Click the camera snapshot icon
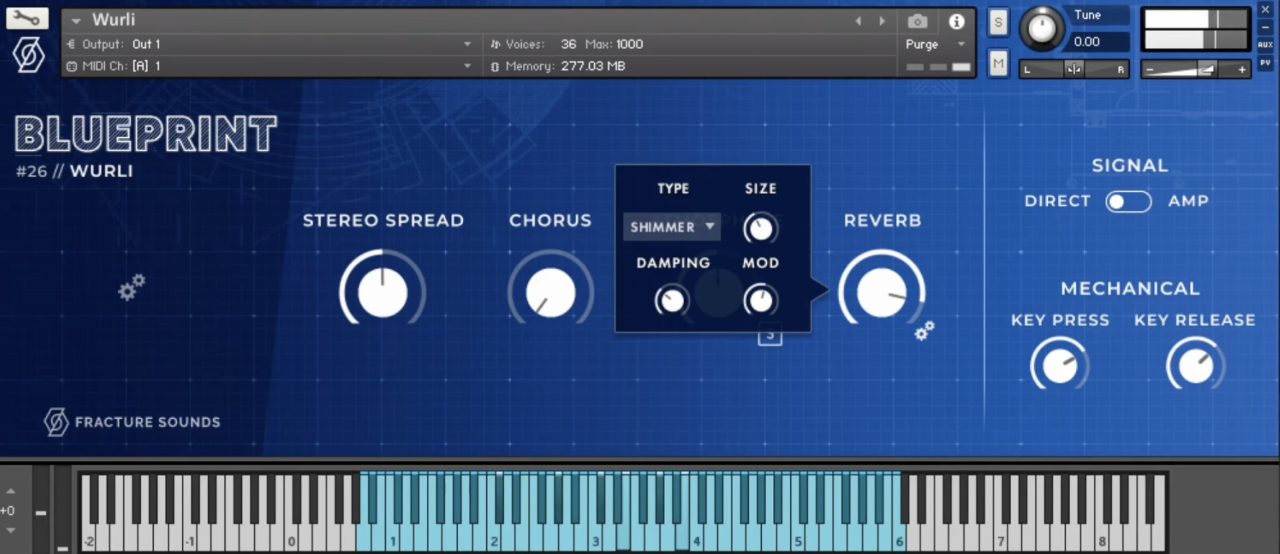1280x554 pixels. (x=917, y=21)
